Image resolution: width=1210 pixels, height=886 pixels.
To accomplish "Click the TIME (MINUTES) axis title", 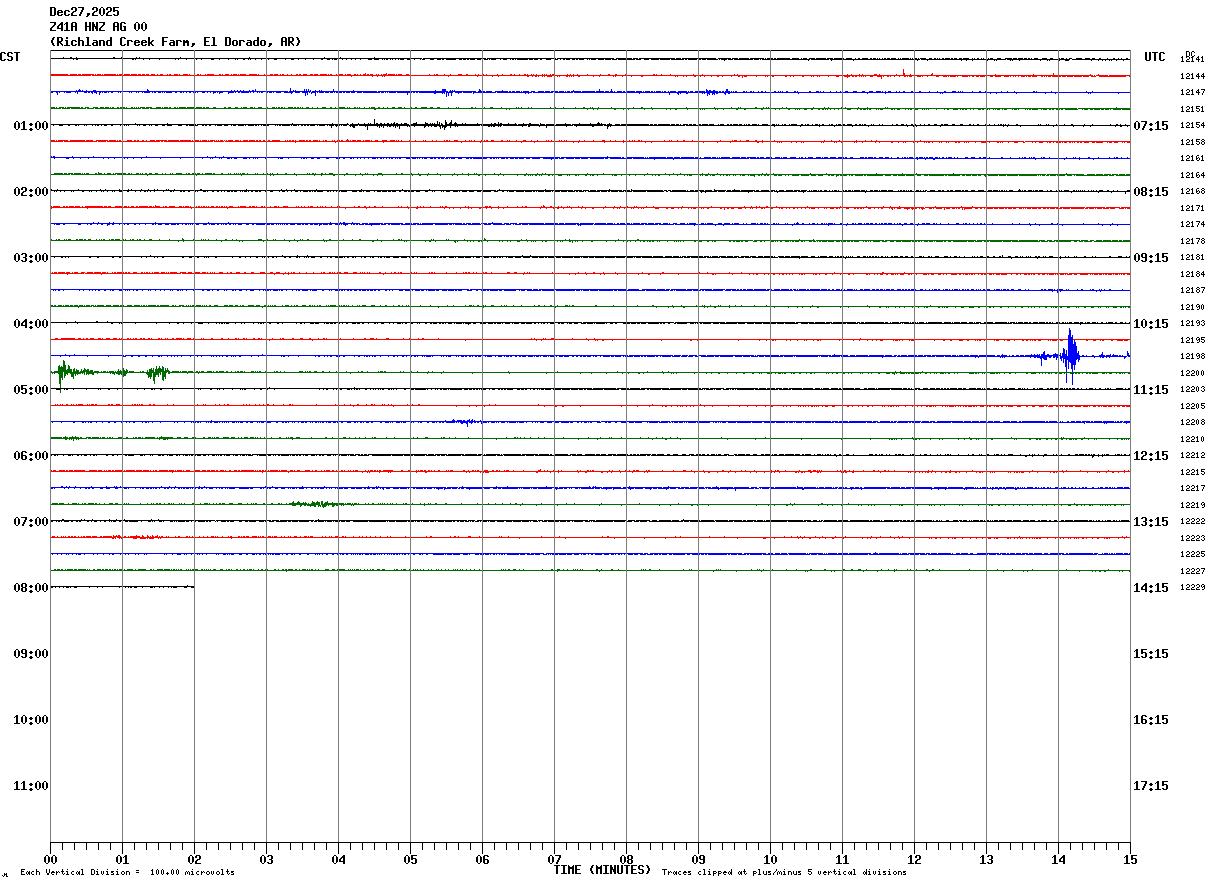I will (x=602, y=870).
